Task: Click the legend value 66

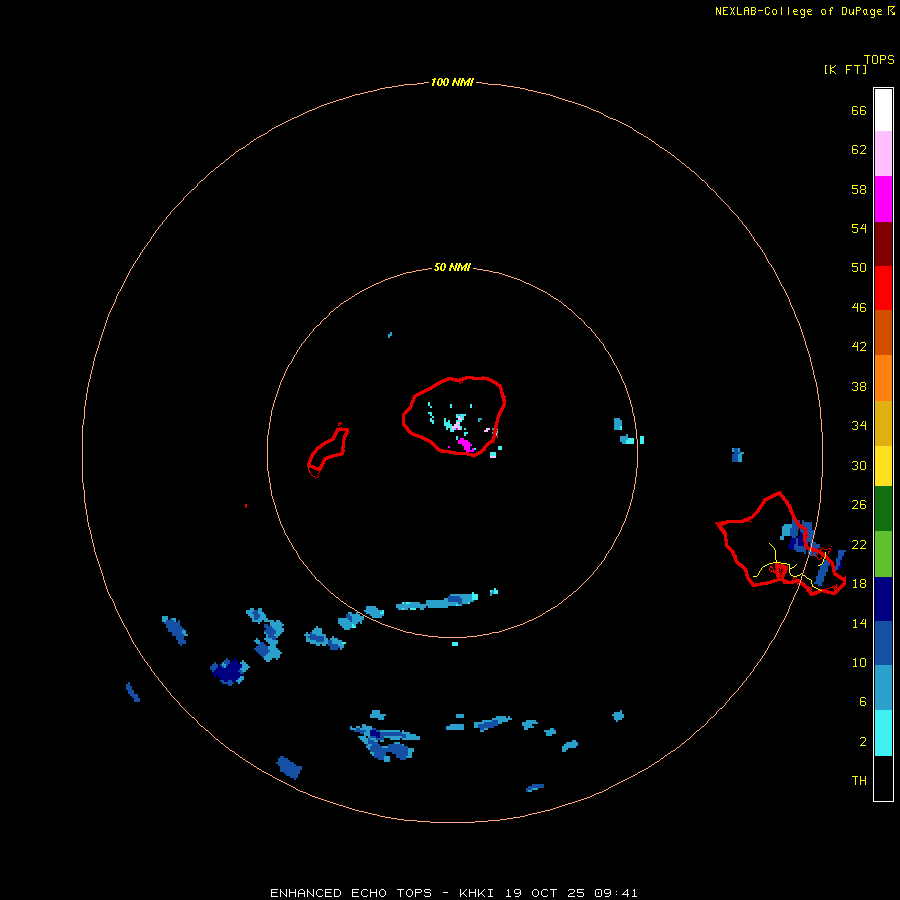Action: [859, 111]
